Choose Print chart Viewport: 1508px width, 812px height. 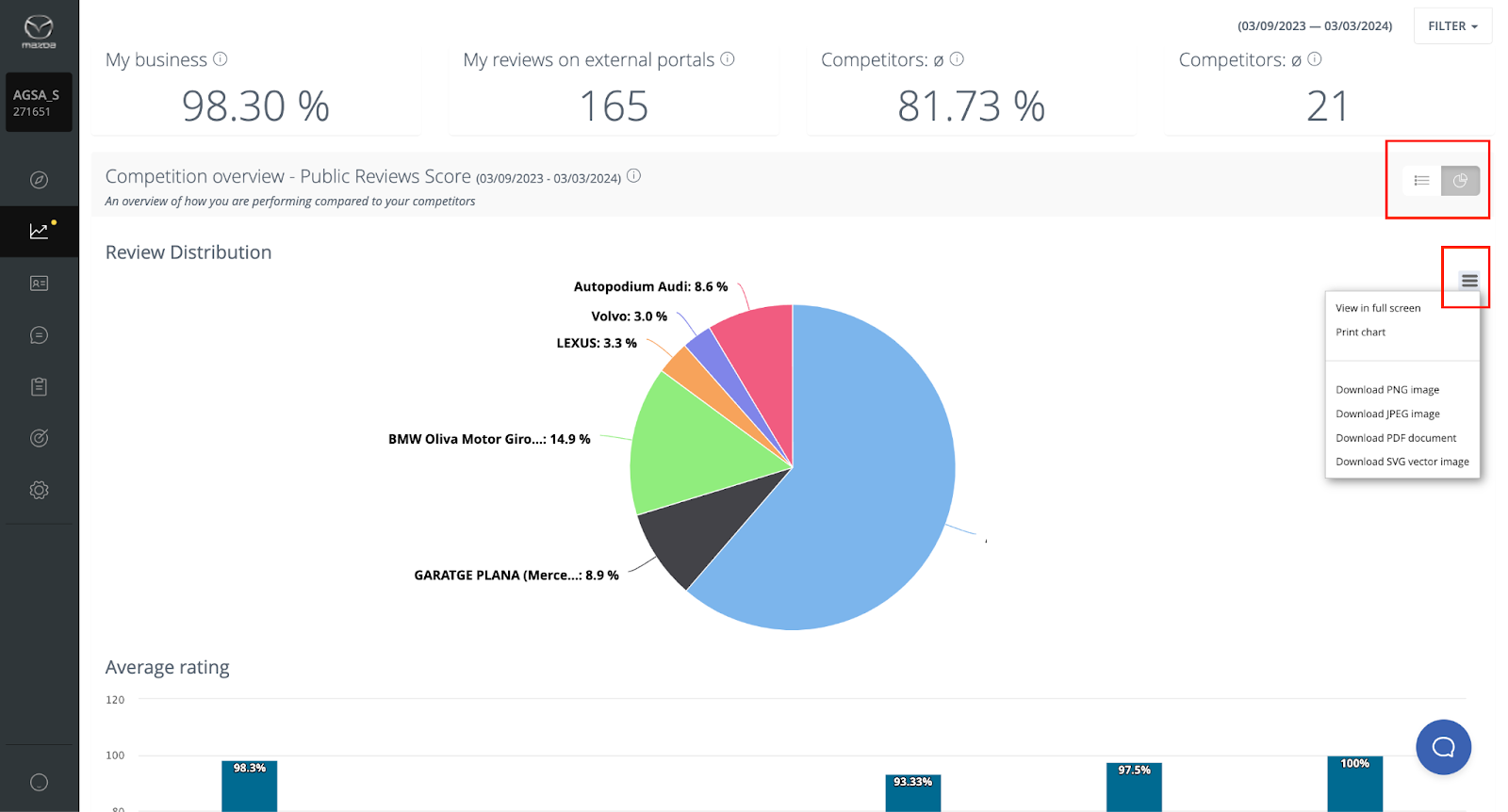(x=1361, y=333)
